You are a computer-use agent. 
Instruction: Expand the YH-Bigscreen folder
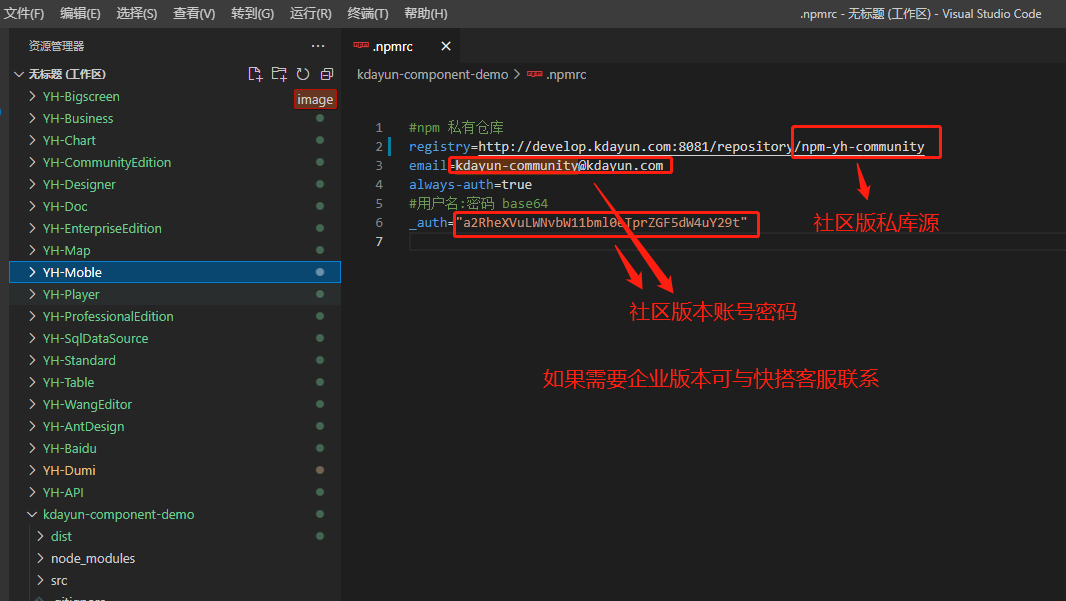(33, 97)
